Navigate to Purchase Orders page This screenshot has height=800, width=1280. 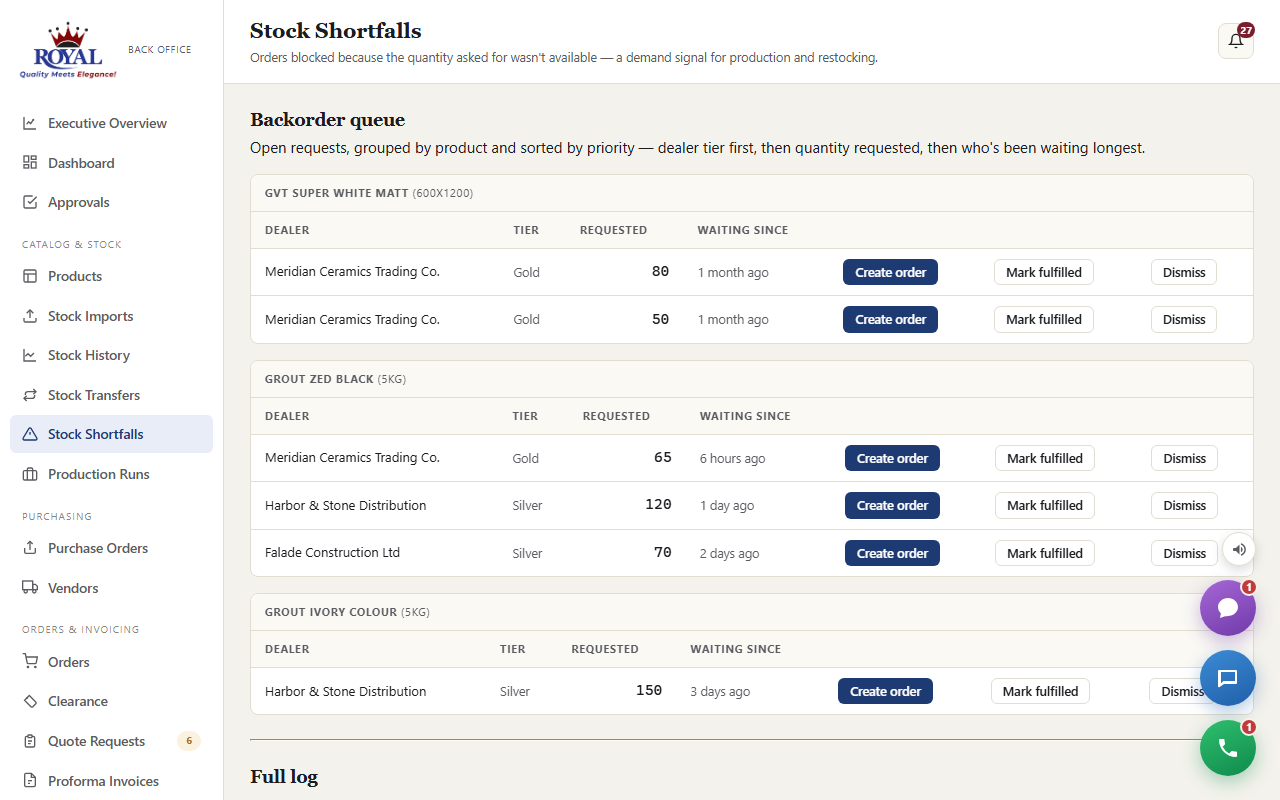111,548
